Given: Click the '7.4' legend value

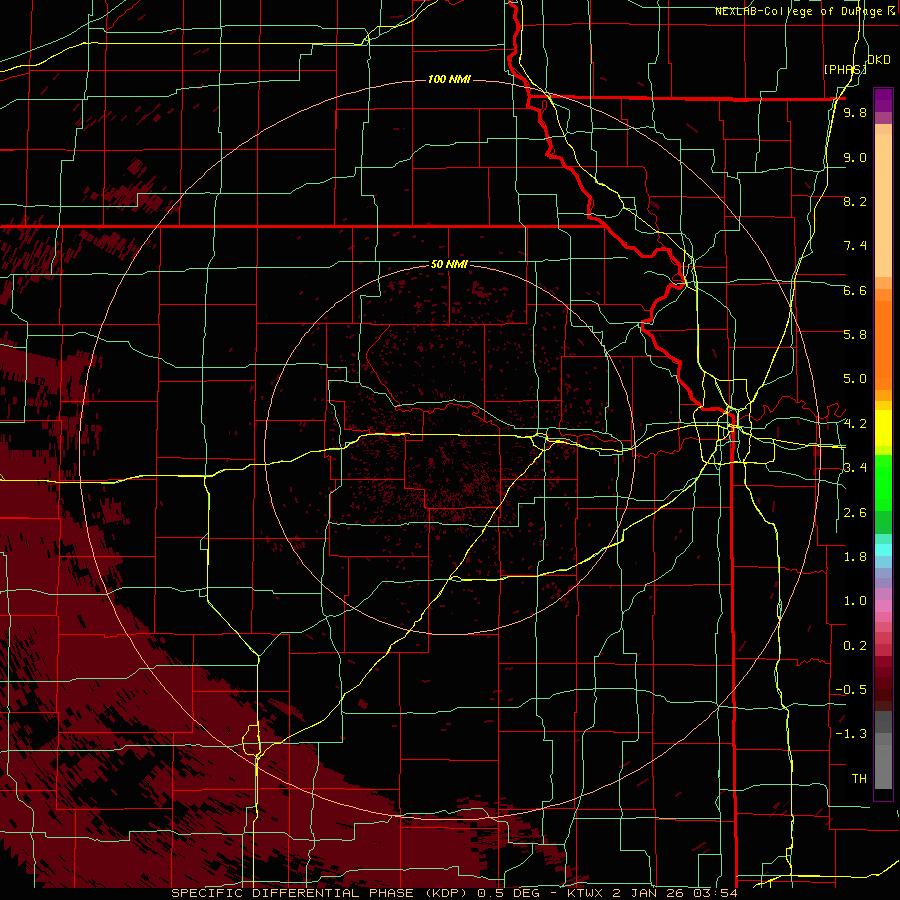Looking at the screenshot, I should [x=855, y=246].
